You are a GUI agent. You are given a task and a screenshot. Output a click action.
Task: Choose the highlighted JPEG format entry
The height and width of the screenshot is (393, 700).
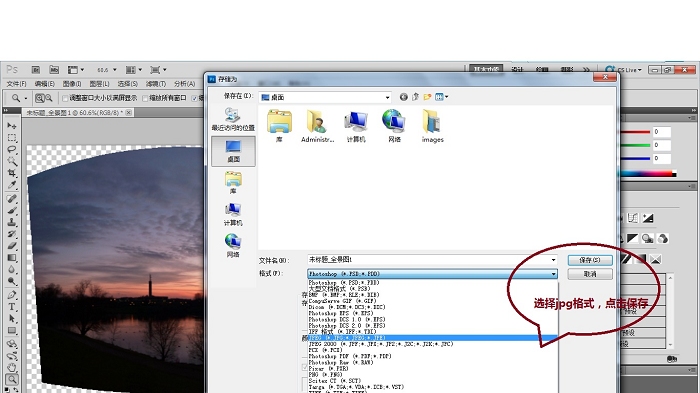pyautogui.click(x=432, y=338)
